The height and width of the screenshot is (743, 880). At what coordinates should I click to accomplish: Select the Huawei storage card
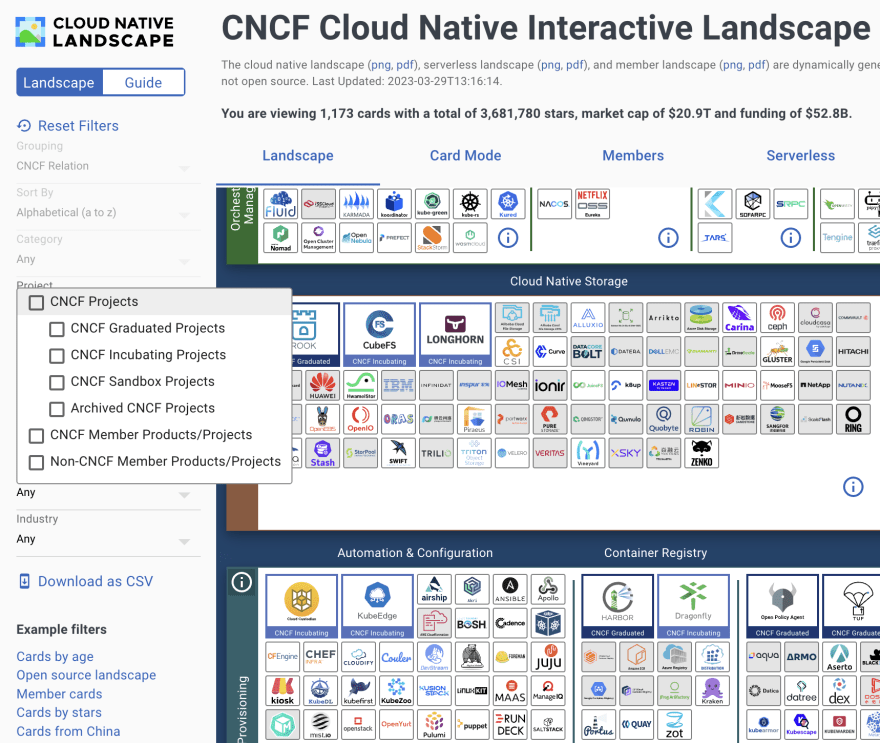click(323, 385)
